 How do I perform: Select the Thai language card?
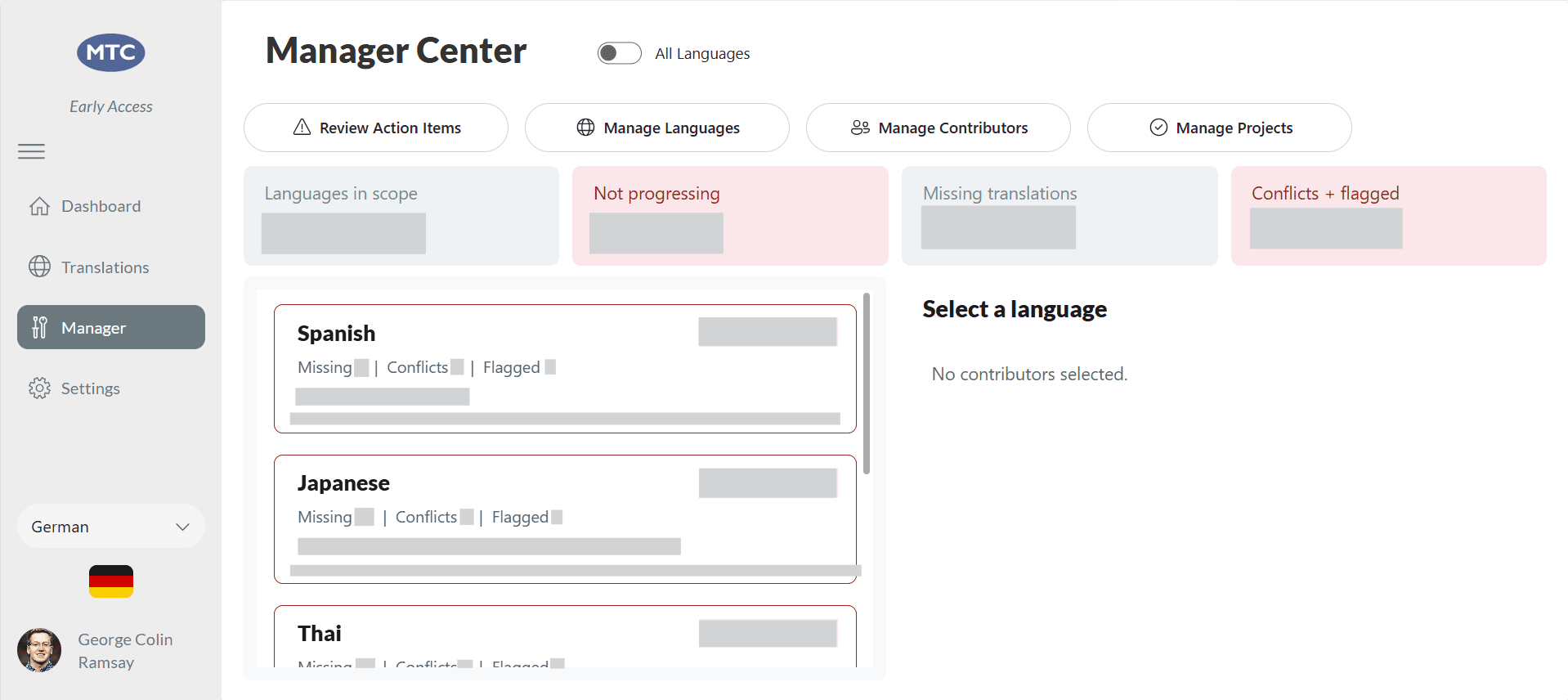[x=565, y=636]
